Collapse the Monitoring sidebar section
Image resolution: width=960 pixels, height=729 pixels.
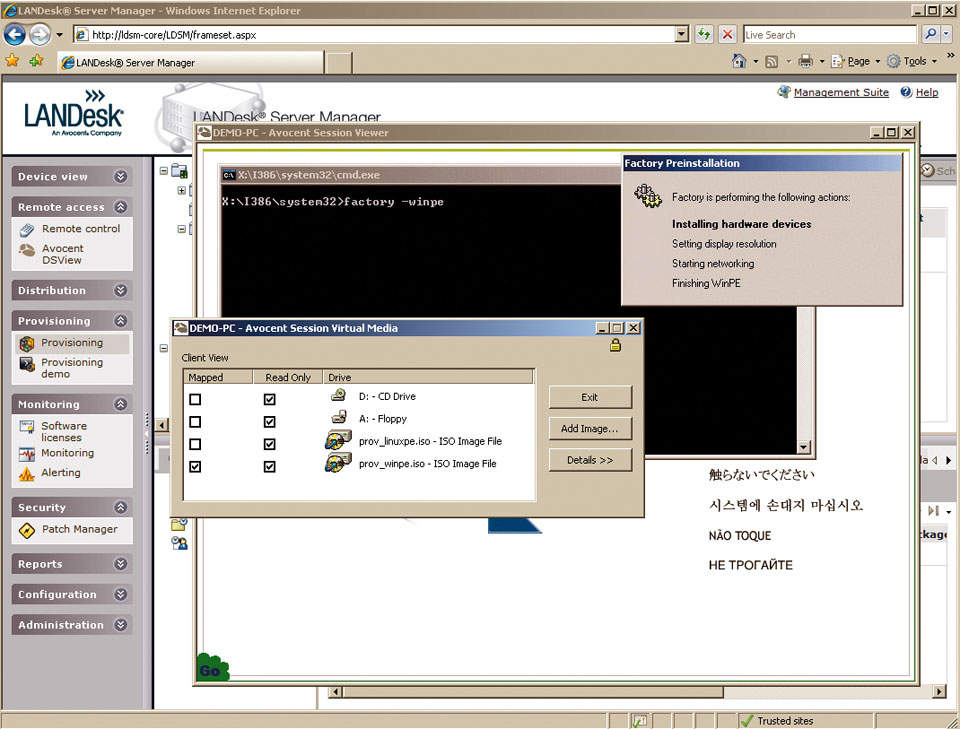coord(121,405)
